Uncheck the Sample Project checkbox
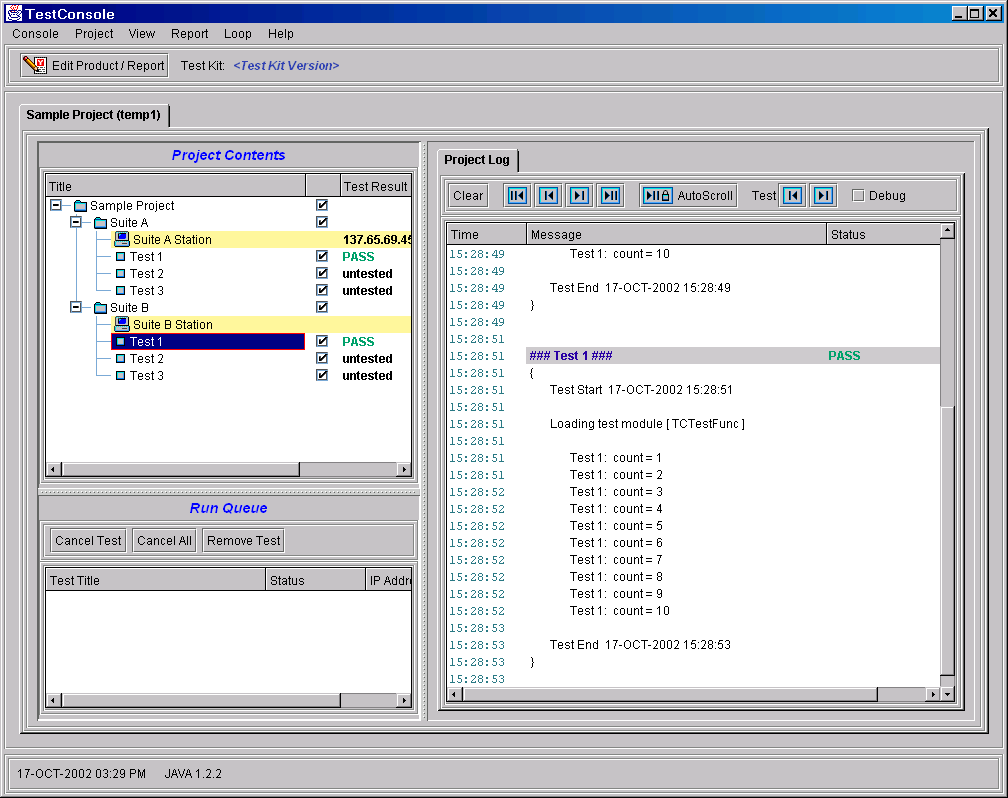 [322, 205]
